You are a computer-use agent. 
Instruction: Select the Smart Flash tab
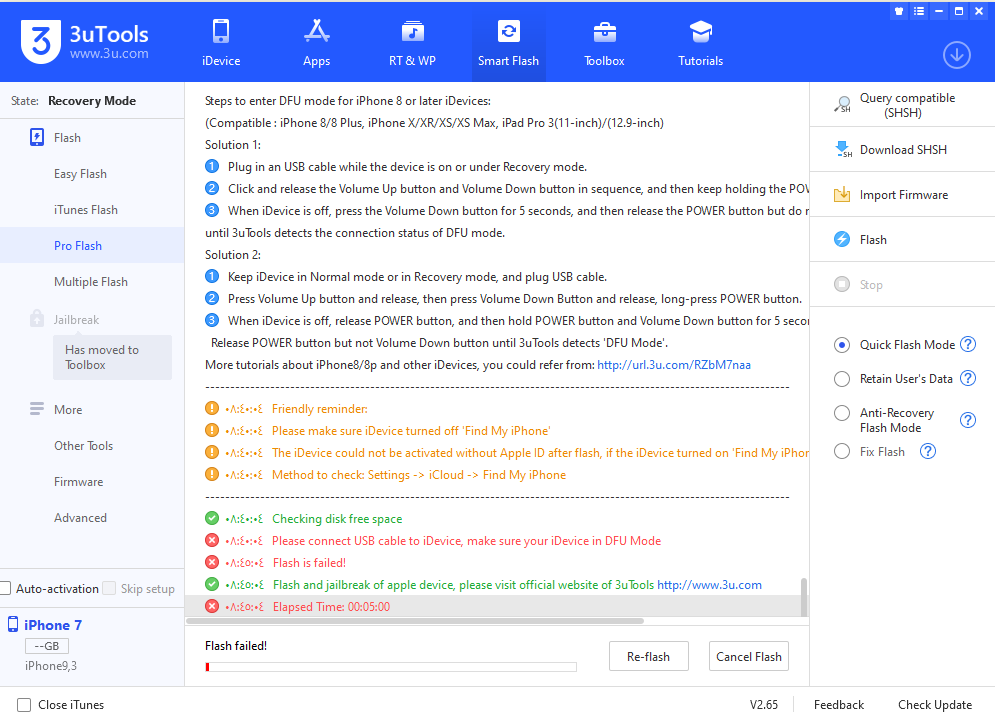(508, 43)
